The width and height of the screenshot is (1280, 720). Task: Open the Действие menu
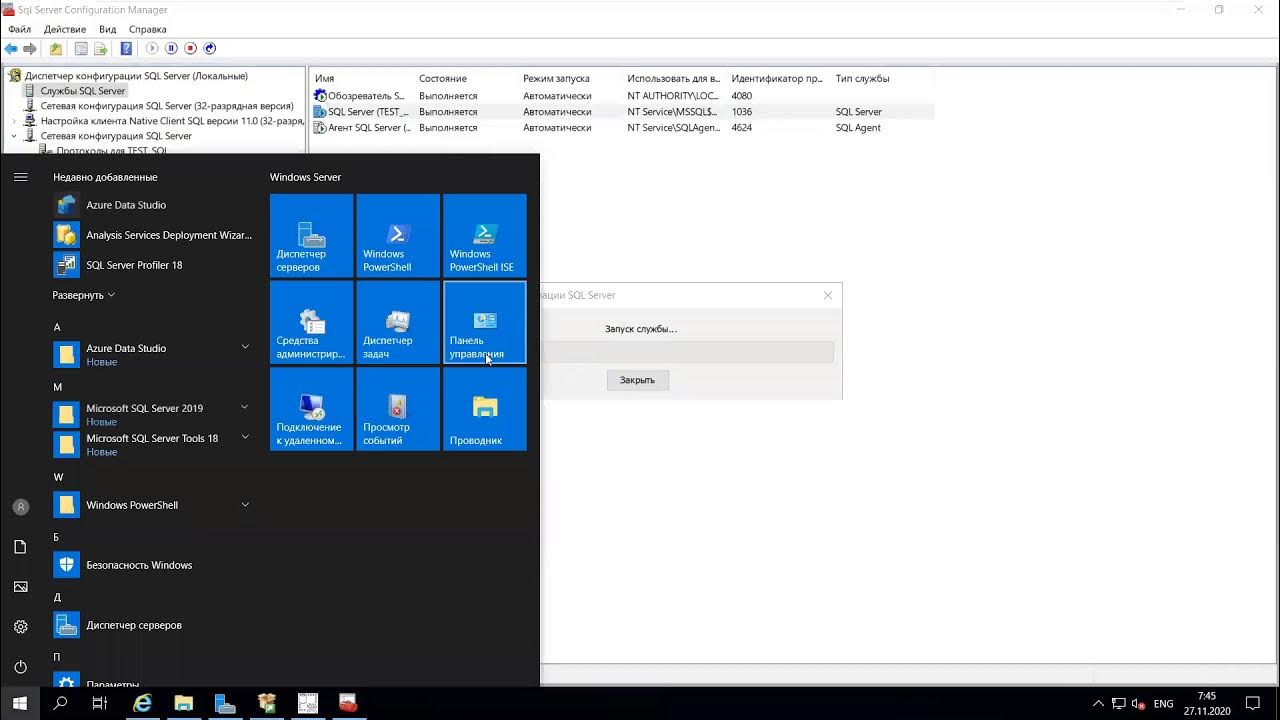[64, 29]
